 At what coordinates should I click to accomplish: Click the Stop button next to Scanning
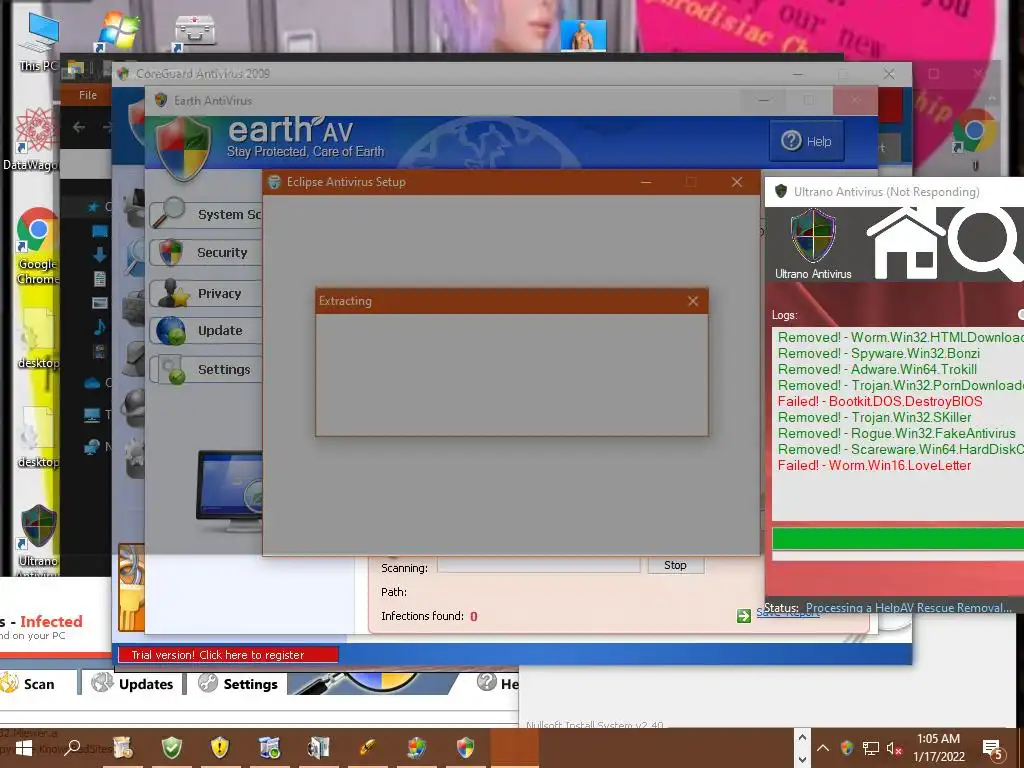point(675,565)
